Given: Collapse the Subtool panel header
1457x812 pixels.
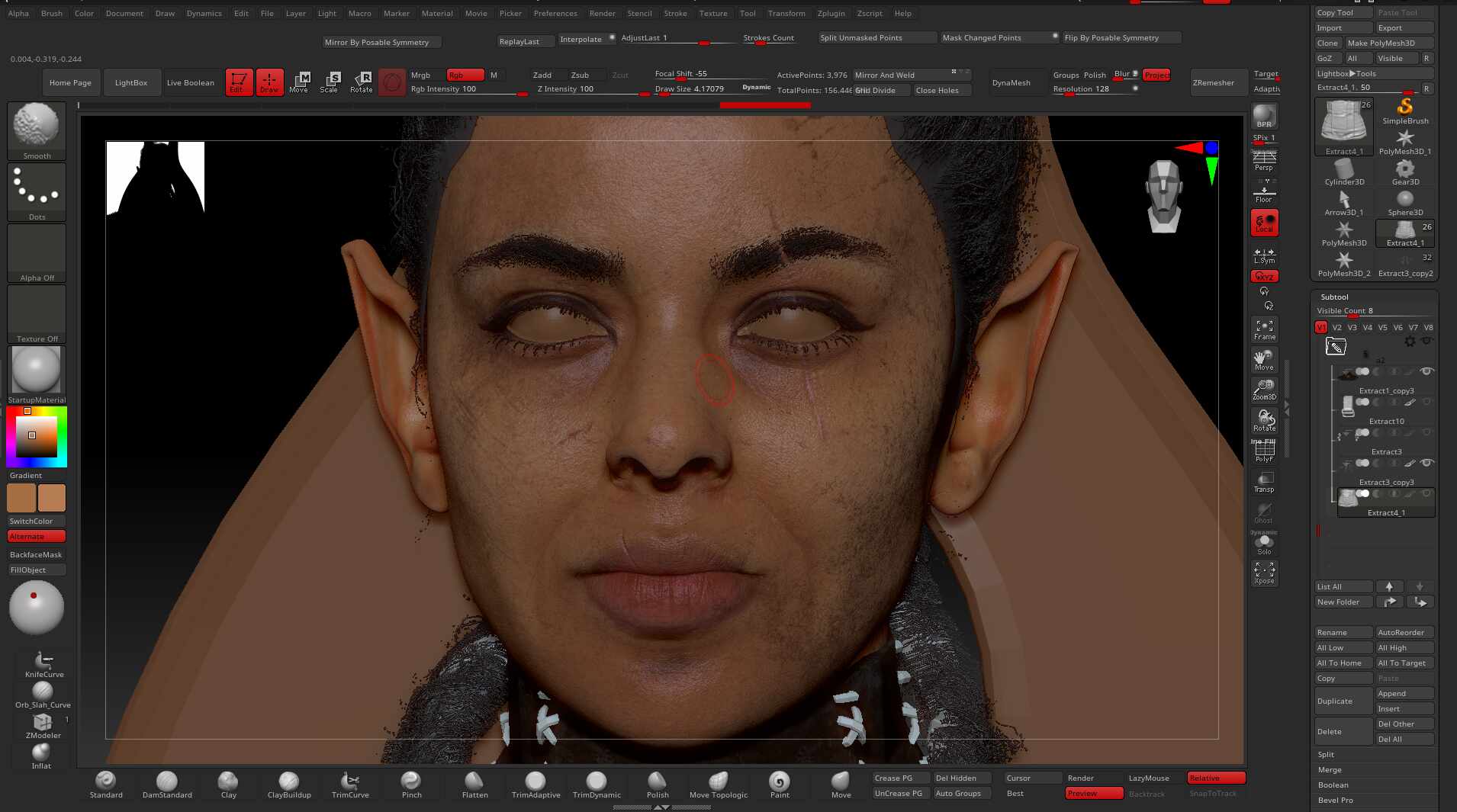Looking at the screenshot, I should [1334, 297].
